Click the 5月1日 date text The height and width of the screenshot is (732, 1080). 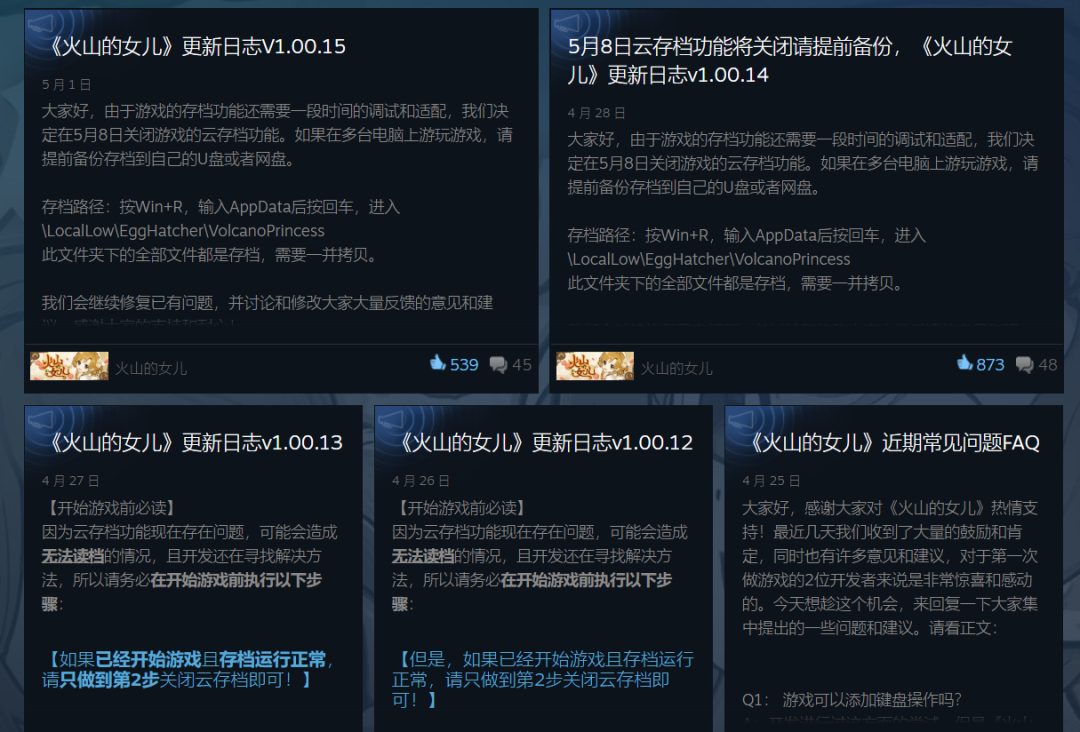[66, 85]
